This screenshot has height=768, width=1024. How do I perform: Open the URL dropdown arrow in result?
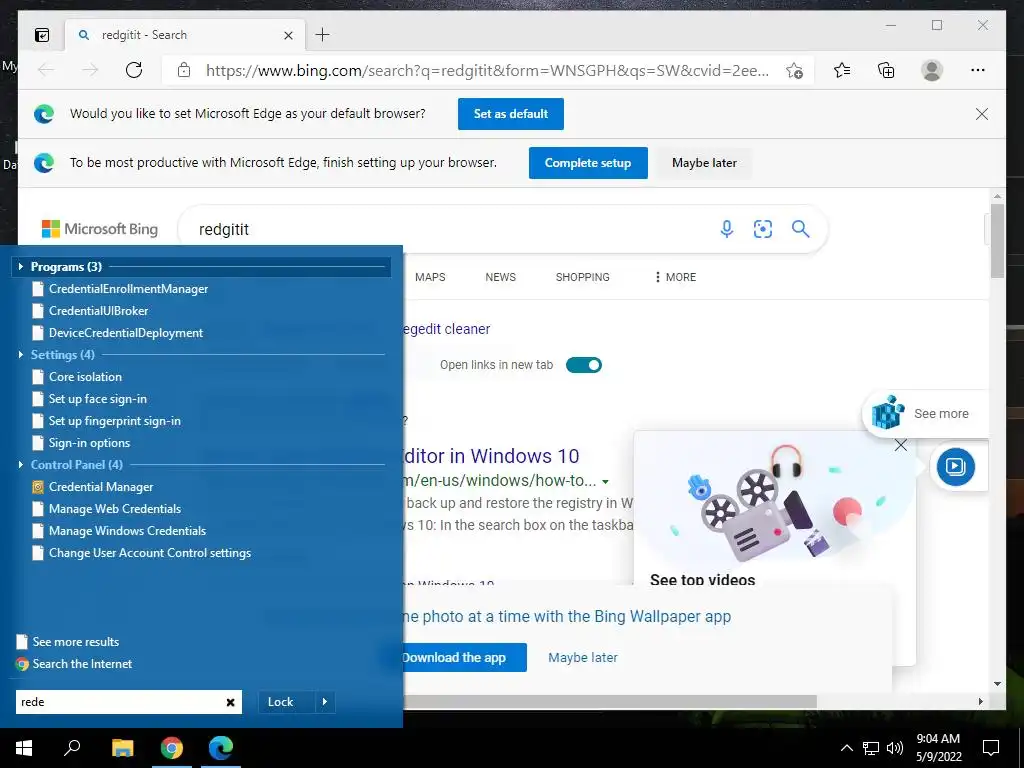tap(605, 482)
